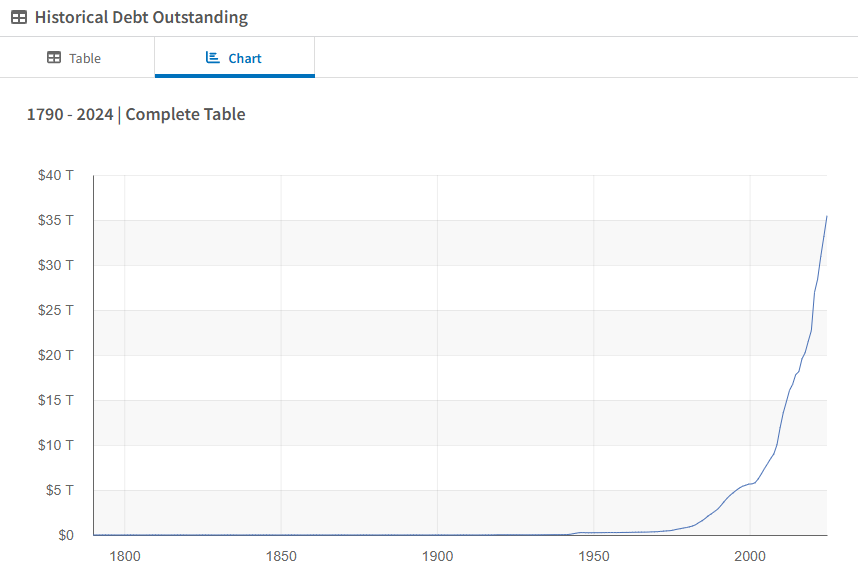Viewport: 858px width, 572px height.
Task: Click the $10 T y-axis label
Action: click(x=56, y=445)
